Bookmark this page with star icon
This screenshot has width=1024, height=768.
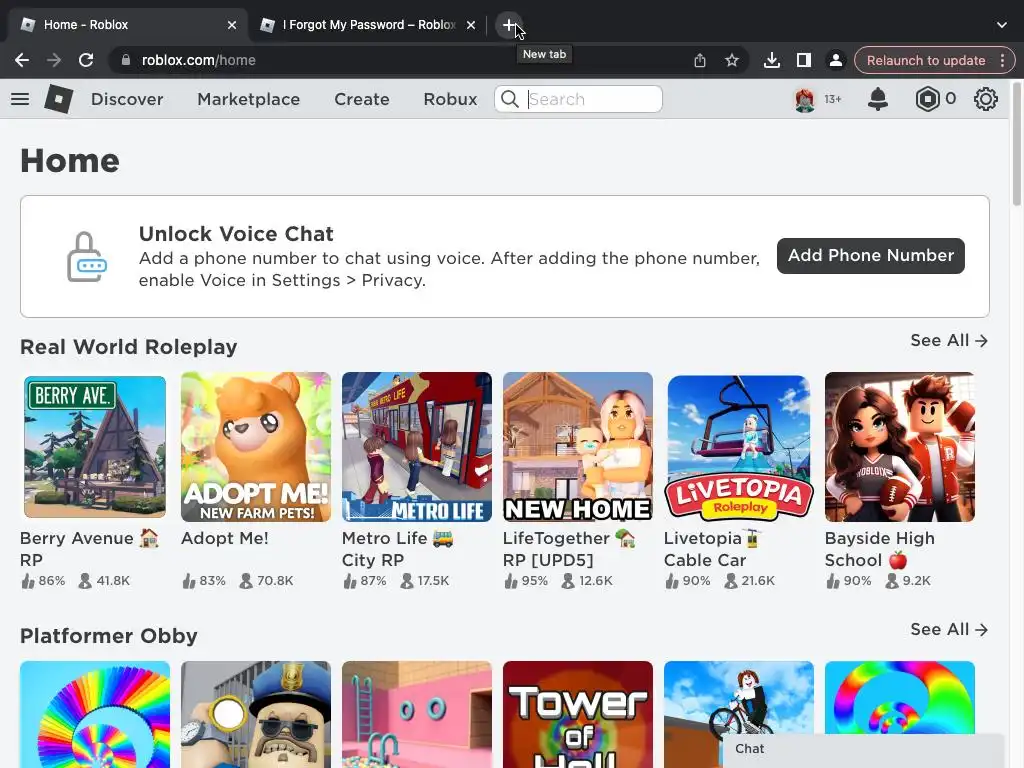tap(731, 60)
